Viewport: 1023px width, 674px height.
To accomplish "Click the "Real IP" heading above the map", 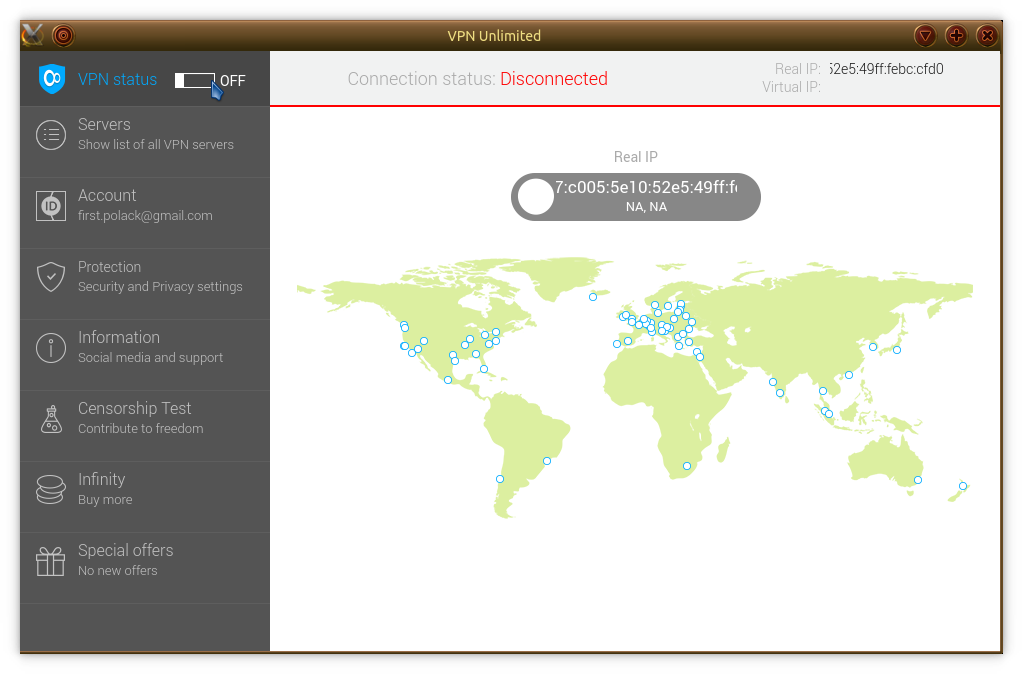I will click(636, 157).
